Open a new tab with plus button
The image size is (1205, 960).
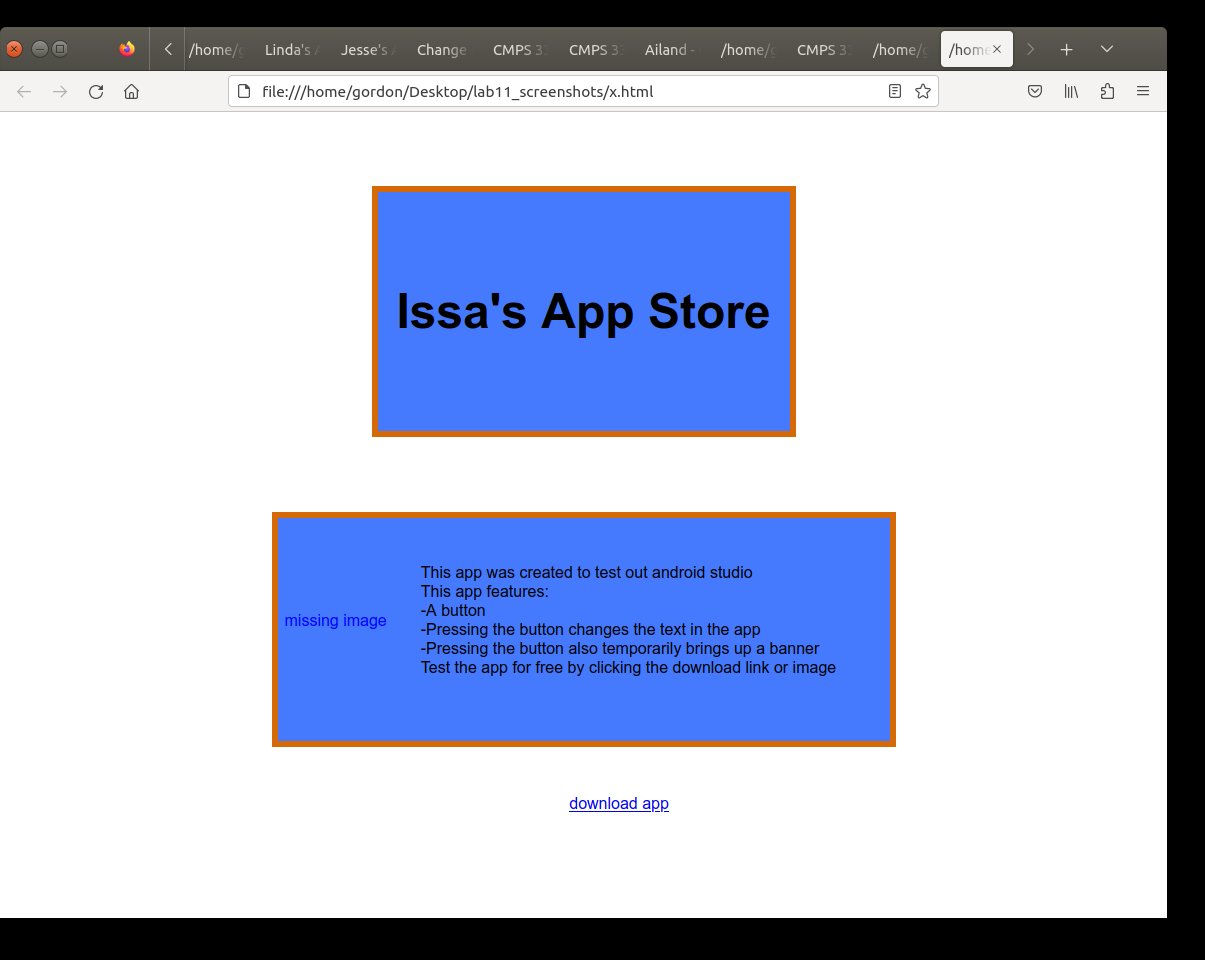[x=1067, y=49]
